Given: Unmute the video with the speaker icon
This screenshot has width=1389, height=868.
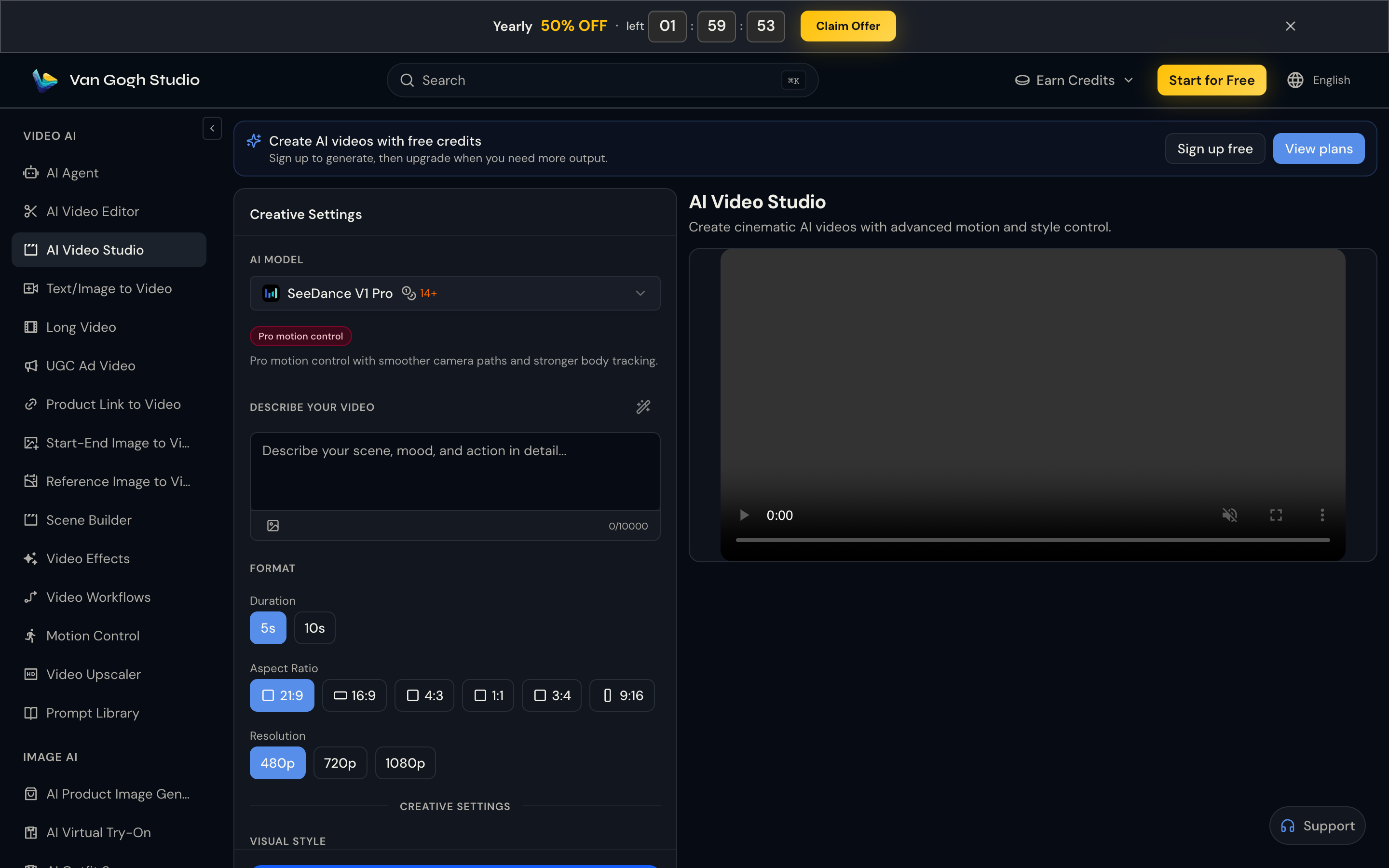Looking at the screenshot, I should (1229, 515).
